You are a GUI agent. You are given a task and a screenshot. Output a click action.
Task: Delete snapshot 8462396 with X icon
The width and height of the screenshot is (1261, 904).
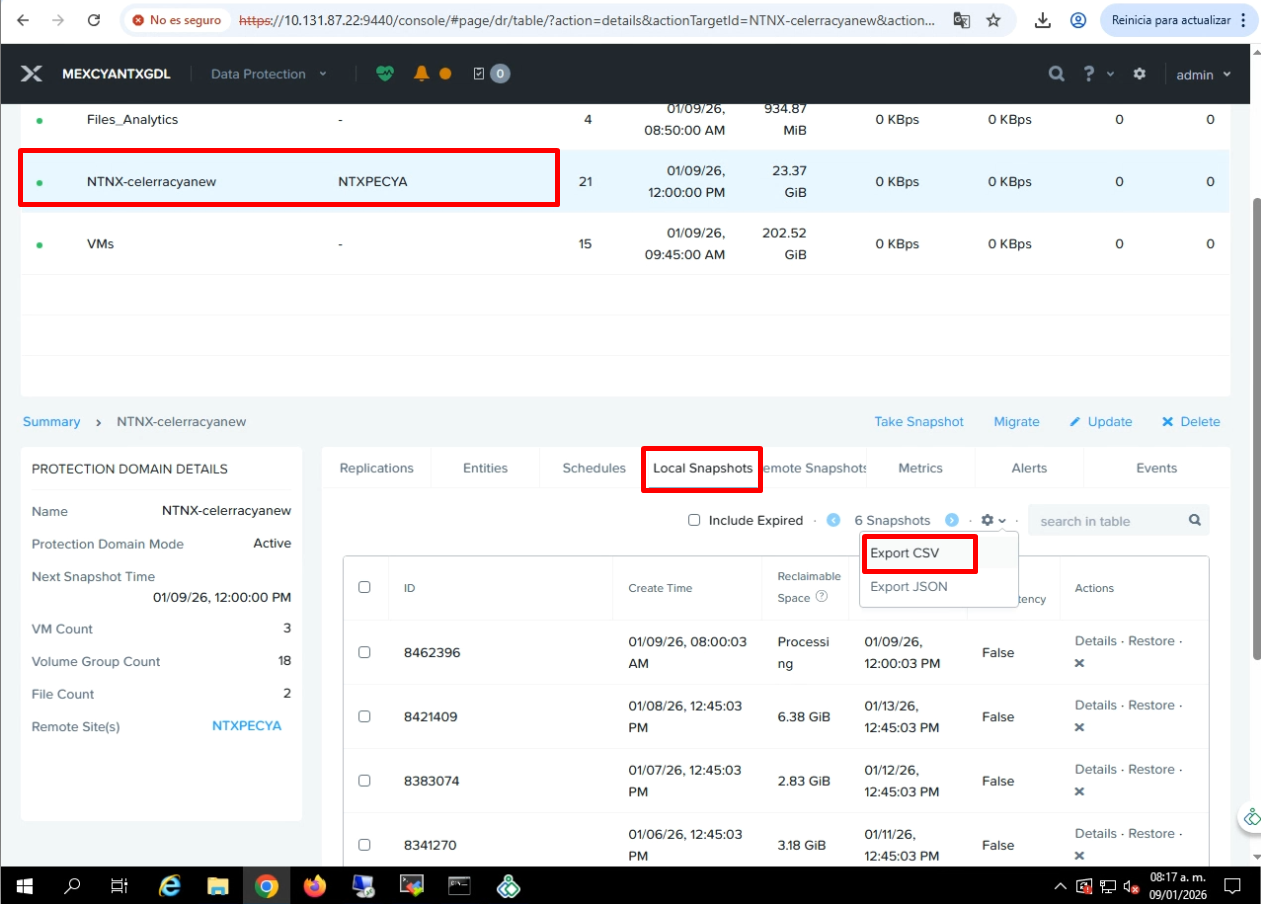pos(1079,663)
